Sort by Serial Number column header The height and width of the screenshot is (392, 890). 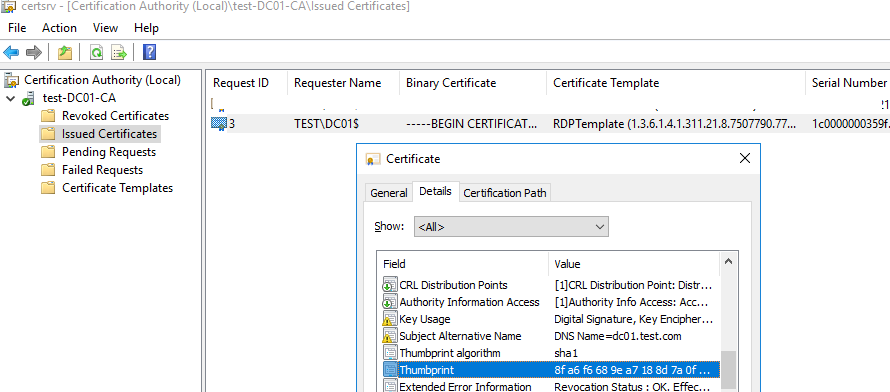point(847,83)
